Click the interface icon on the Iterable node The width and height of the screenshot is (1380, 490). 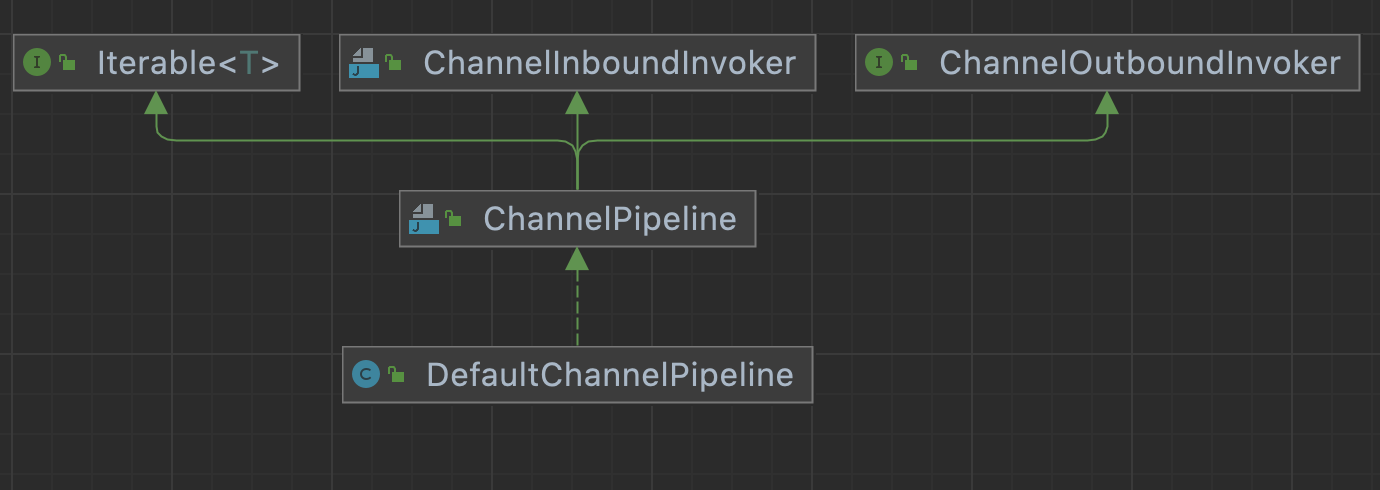coord(37,63)
